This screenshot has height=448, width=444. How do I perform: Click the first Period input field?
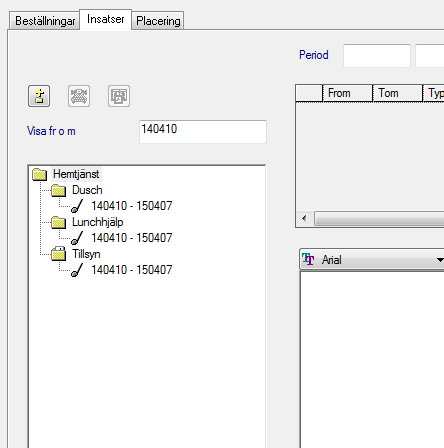(x=377, y=56)
